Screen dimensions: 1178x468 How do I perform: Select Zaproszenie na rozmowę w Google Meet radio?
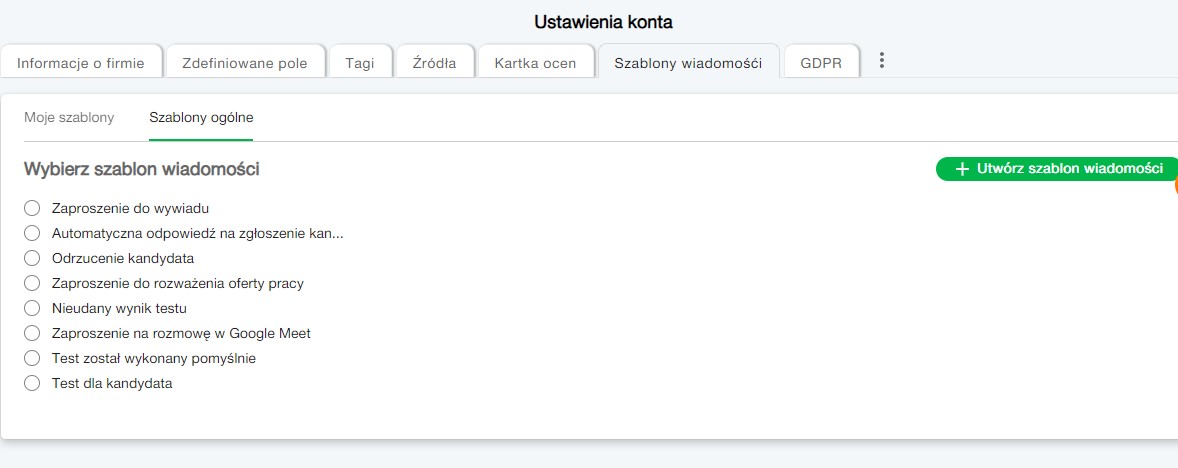[32, 333]
